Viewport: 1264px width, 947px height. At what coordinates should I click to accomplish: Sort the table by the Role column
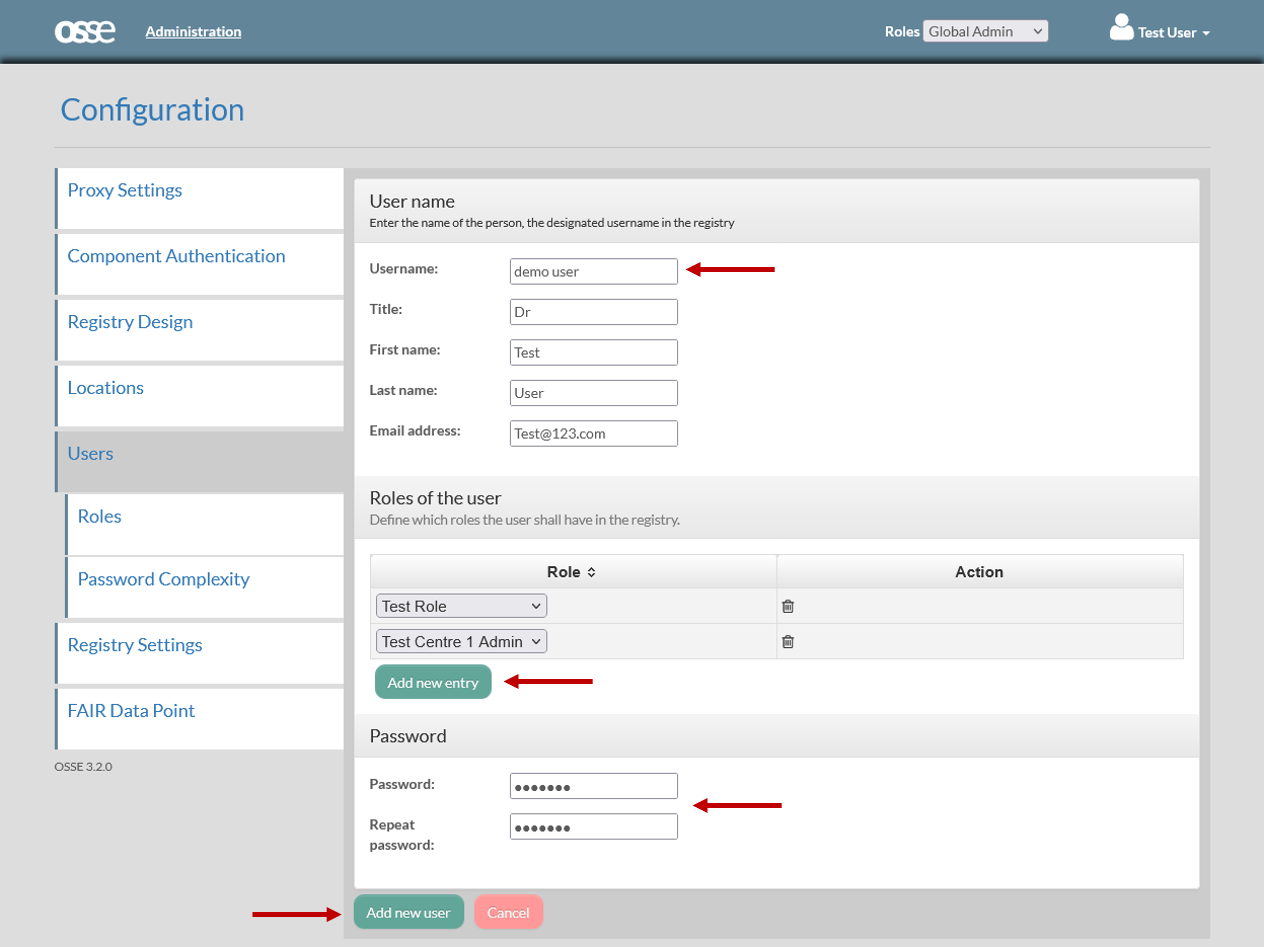(573, 572)
